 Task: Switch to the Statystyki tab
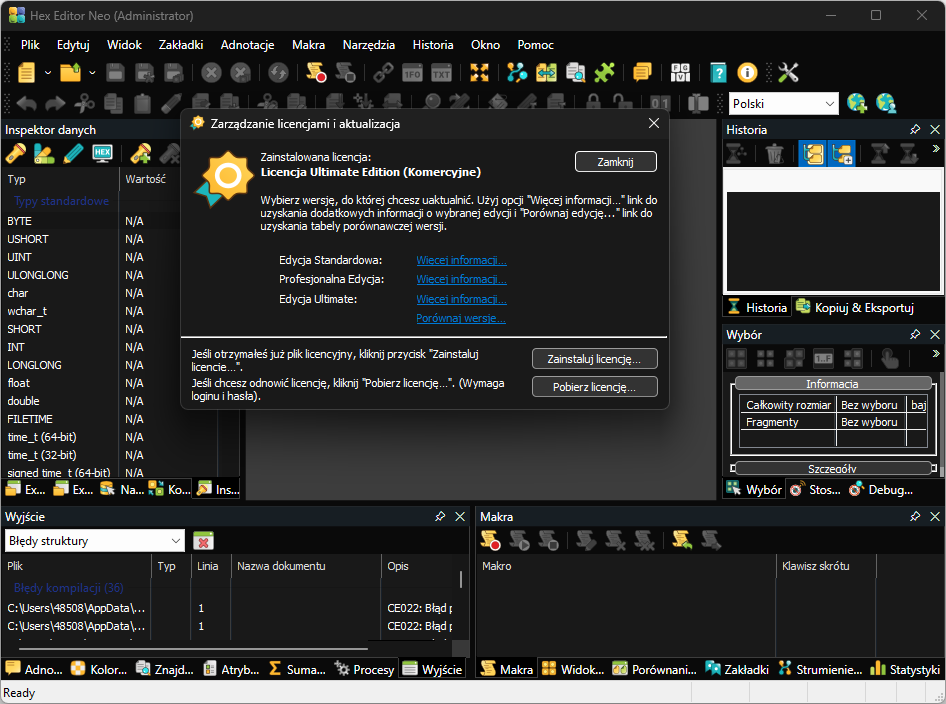905,669
